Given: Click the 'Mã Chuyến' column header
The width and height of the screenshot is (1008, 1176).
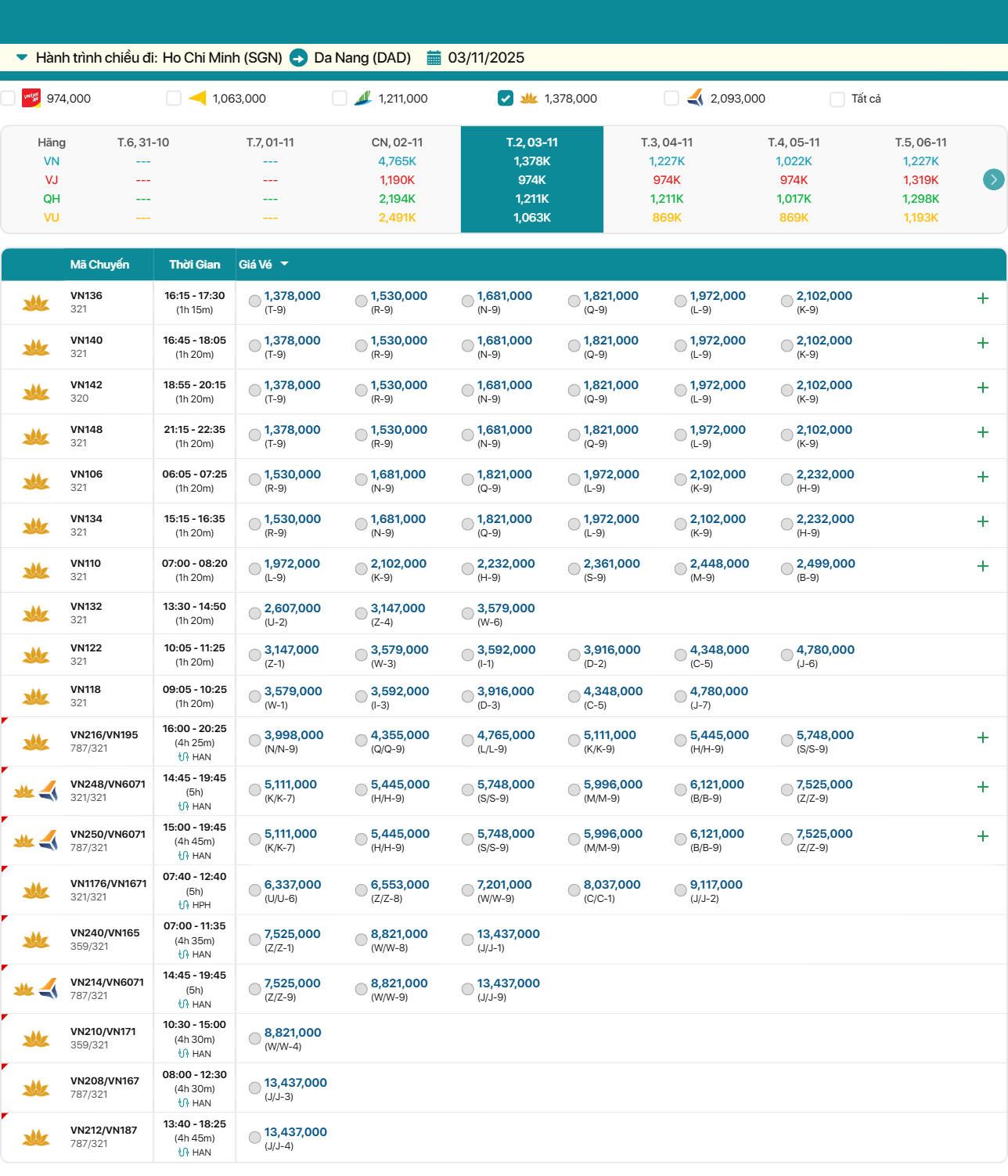Looking at the screenshot, I should coord(99,265).
